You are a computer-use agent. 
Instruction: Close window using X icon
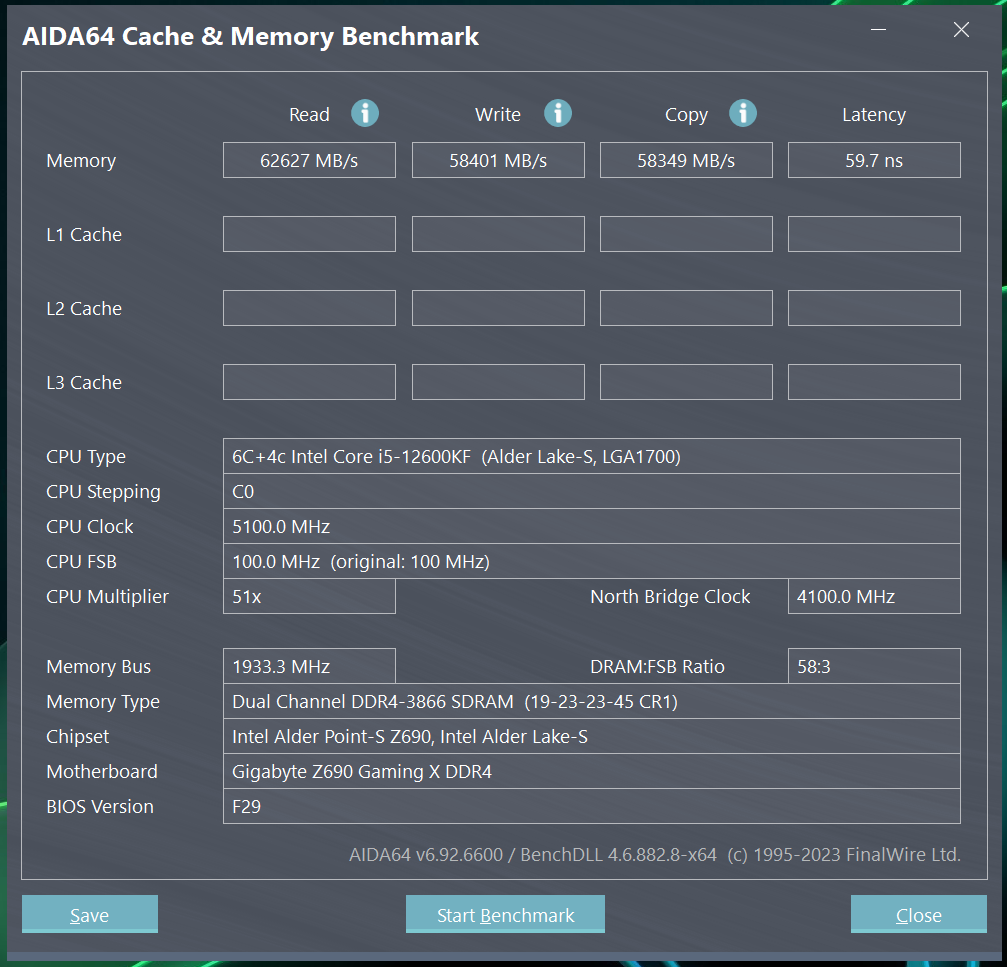961,30
